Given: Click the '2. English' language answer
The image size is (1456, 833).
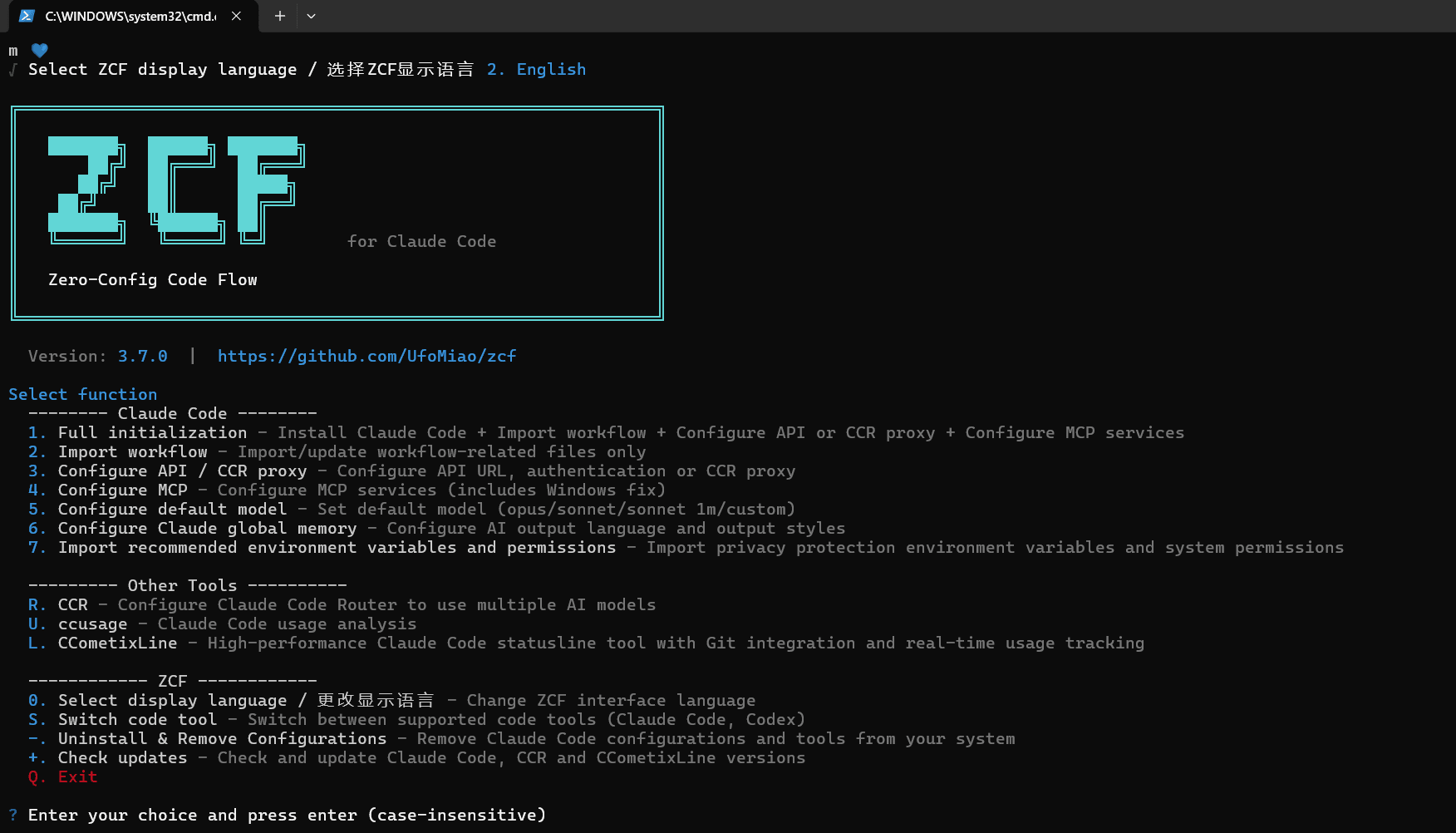Looking at the screenshot, I should [536, 69].
